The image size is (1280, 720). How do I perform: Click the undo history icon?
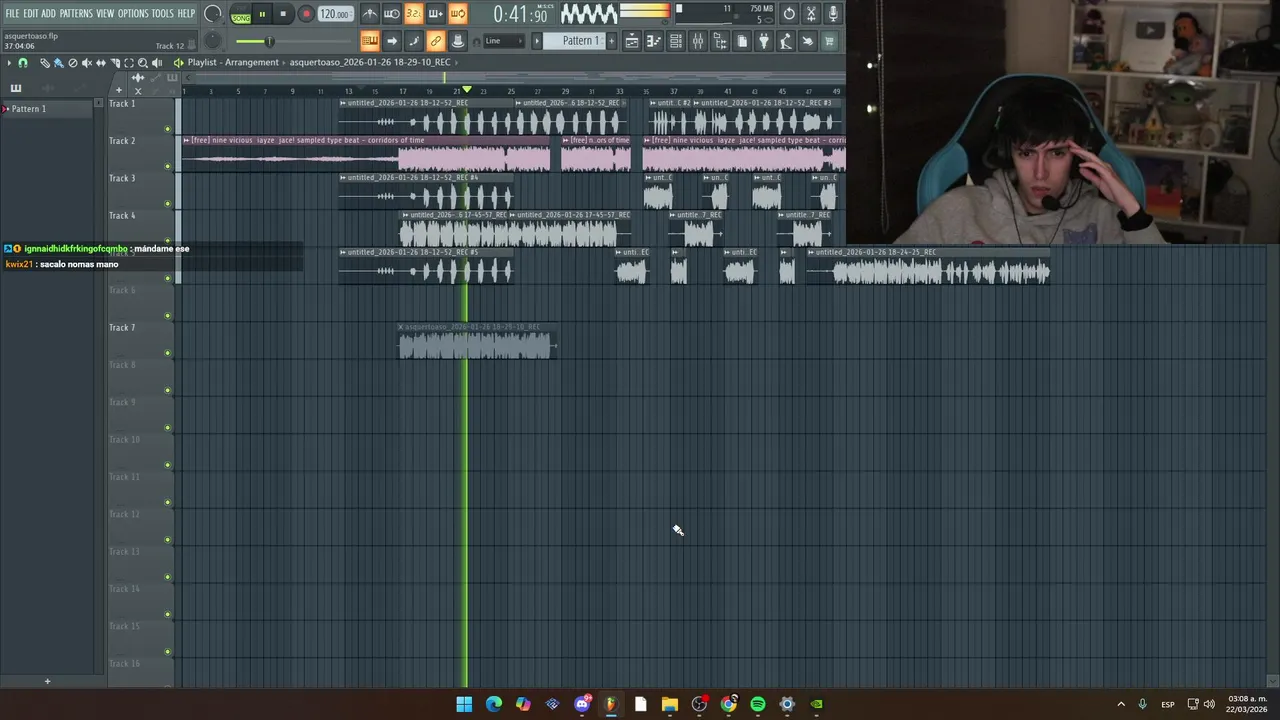789,14
